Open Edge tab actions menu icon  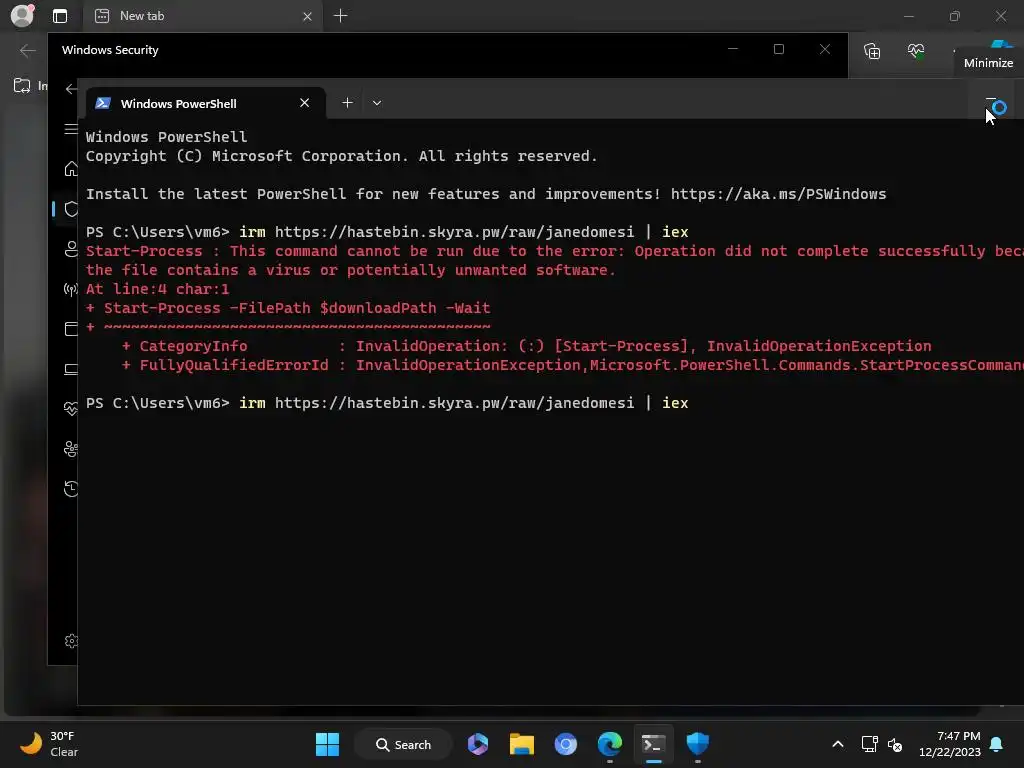[x=60, y=16]
